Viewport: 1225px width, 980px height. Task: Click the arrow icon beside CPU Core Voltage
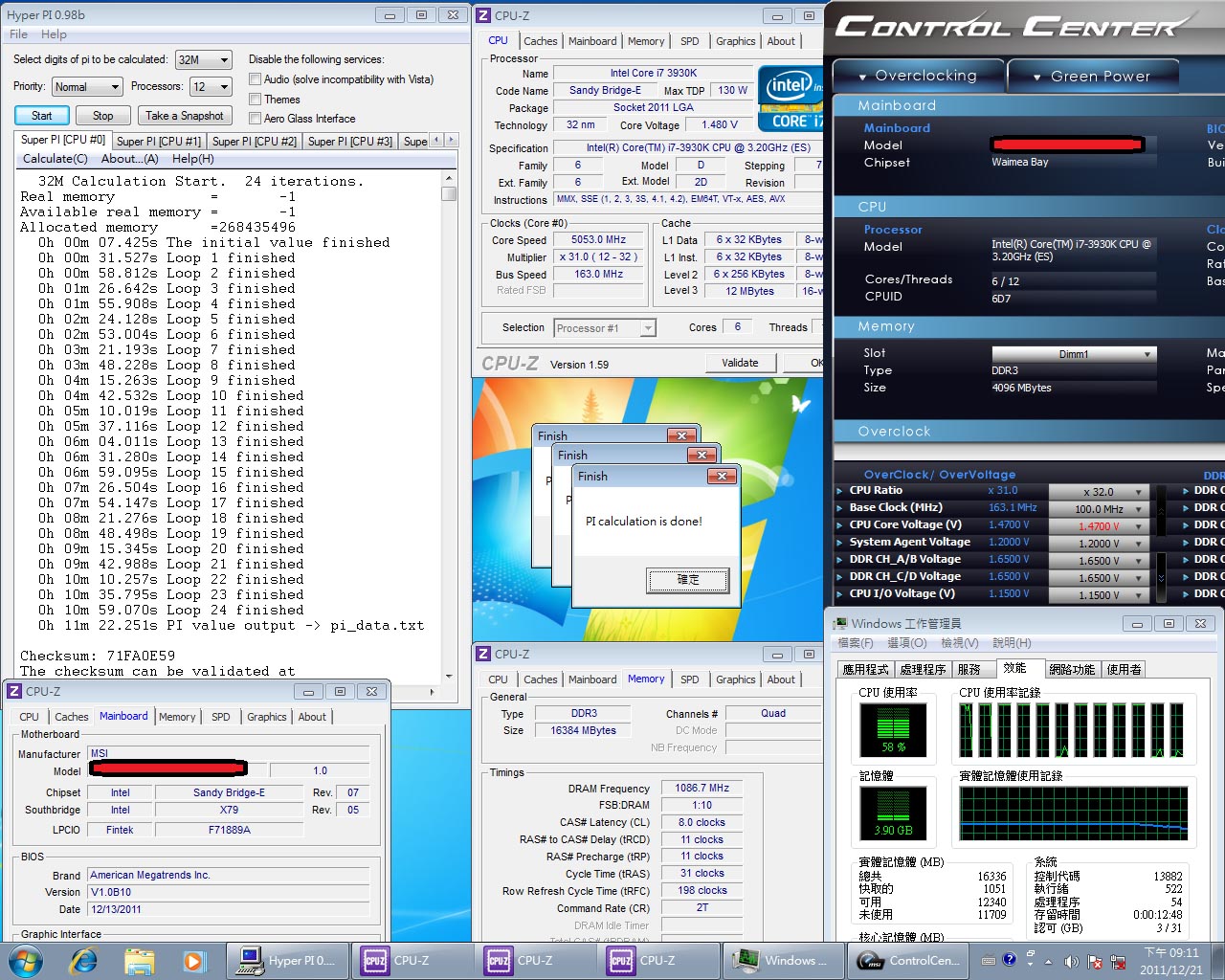coord(841,525)
